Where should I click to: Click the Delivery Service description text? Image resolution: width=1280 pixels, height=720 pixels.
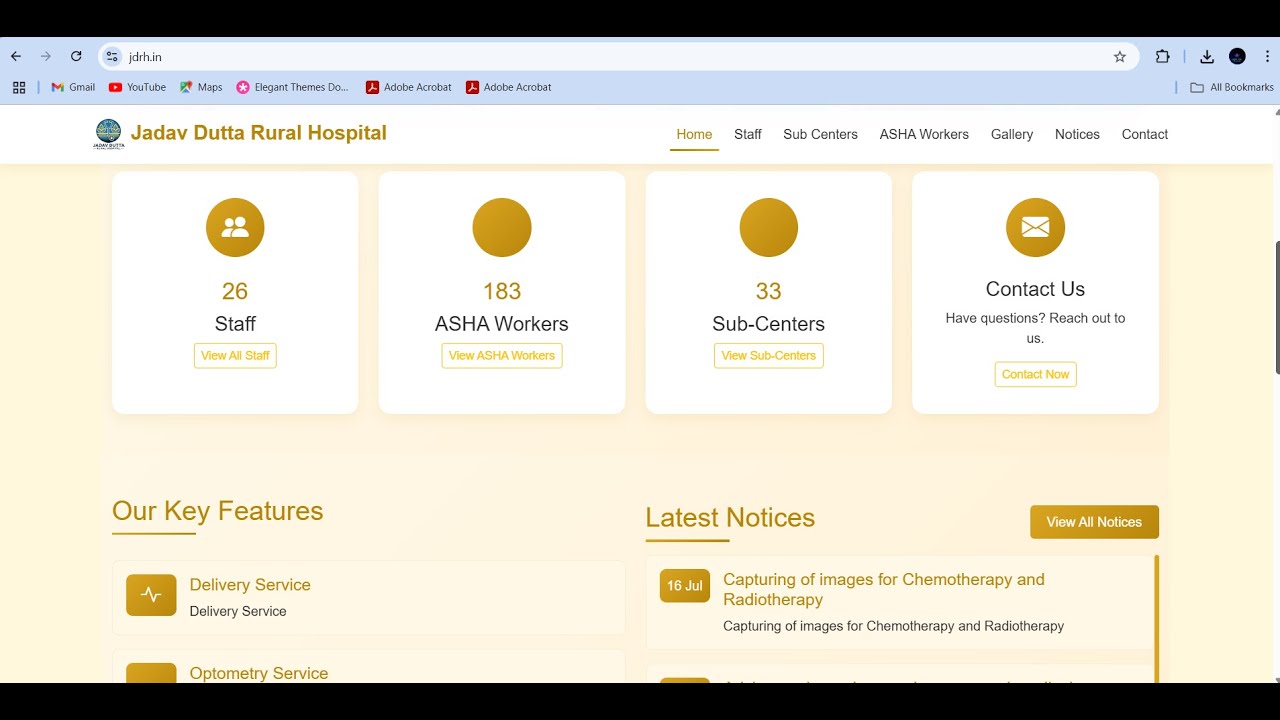pos(238,611)
